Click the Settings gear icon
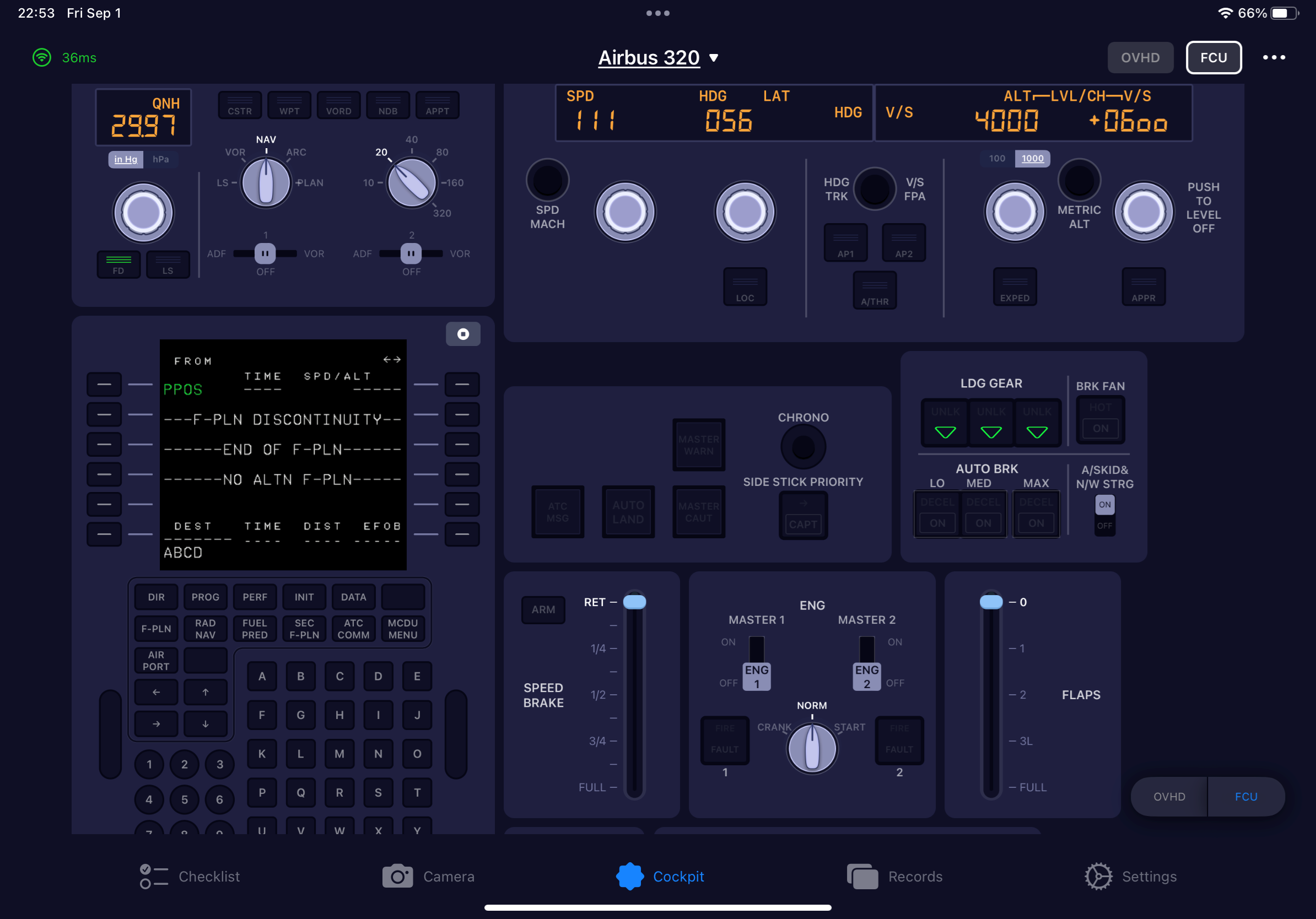This screenshot has height=919, width=1316. (1098, 876)
